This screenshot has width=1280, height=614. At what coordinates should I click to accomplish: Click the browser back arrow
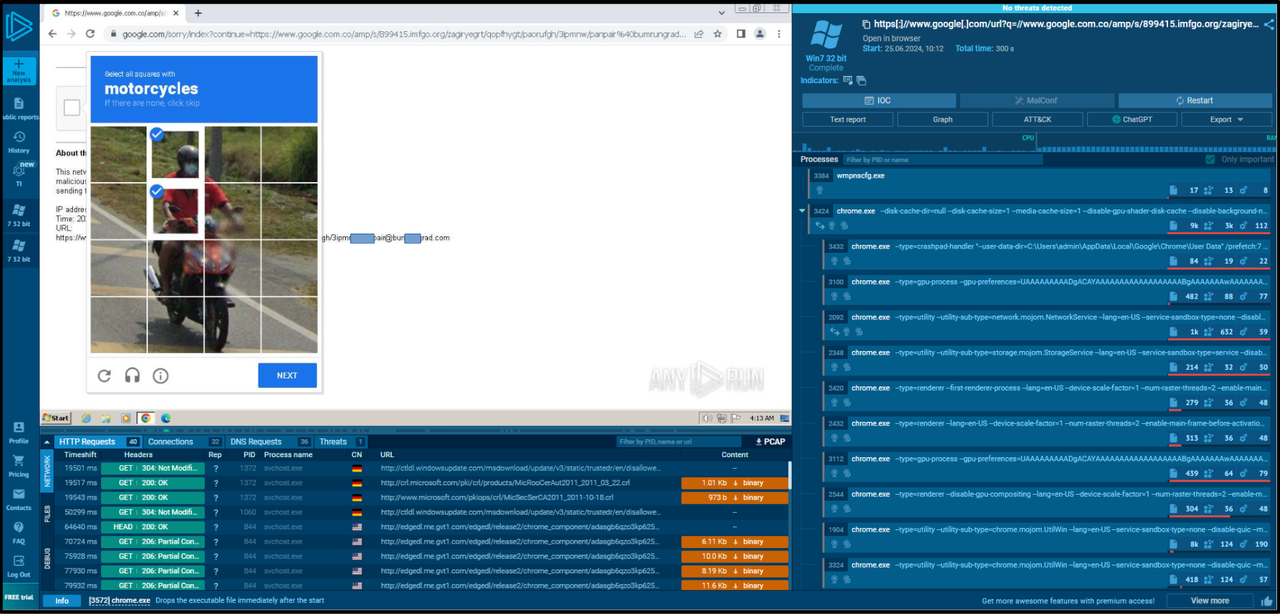coord(52,33)
